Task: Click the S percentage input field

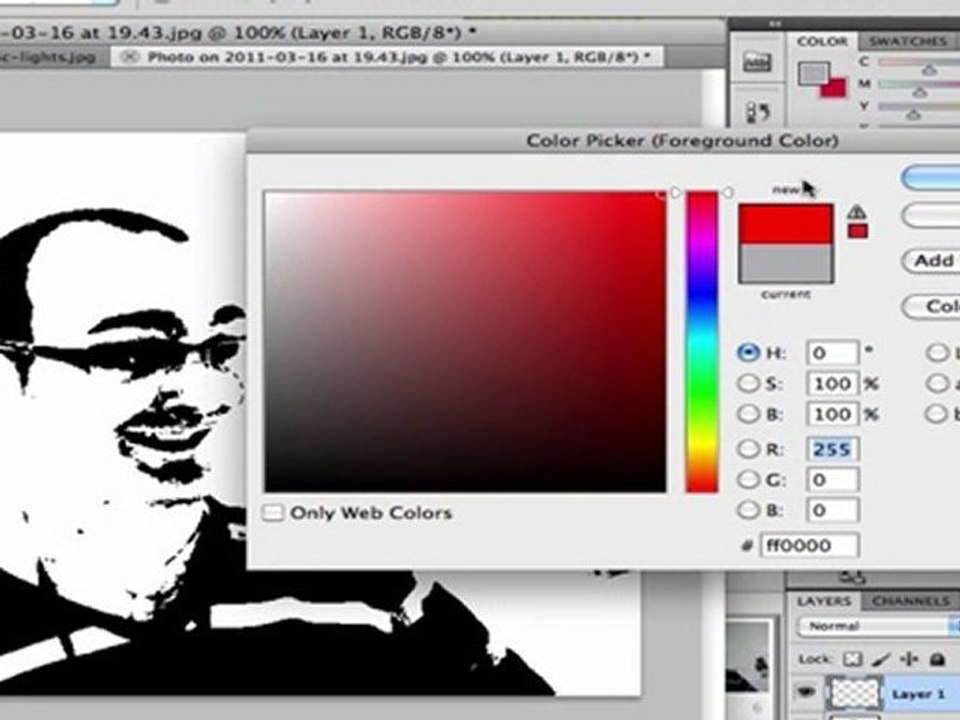Action: click(832, 384)
